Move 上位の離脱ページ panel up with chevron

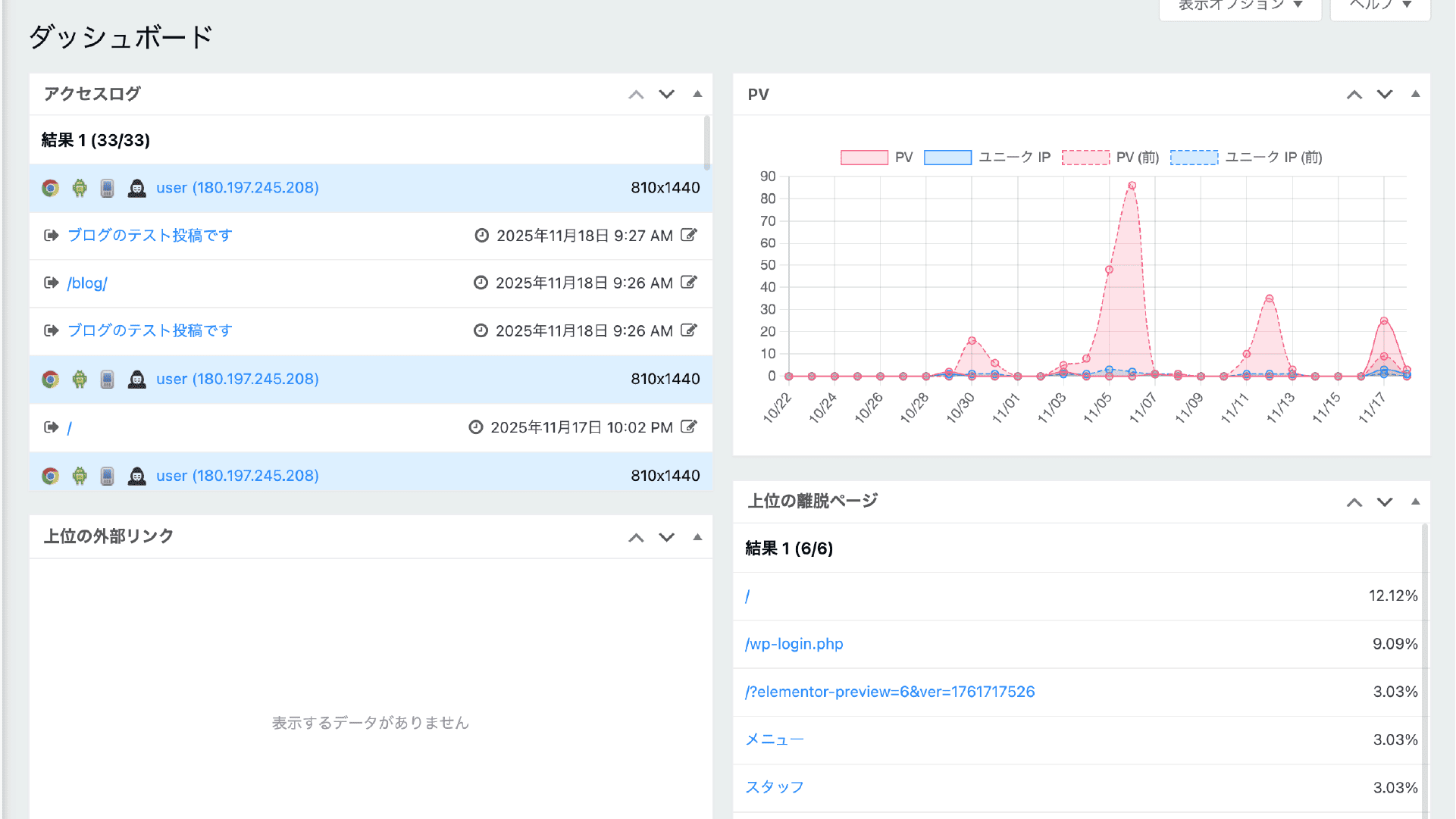(x=1354, y=502)
